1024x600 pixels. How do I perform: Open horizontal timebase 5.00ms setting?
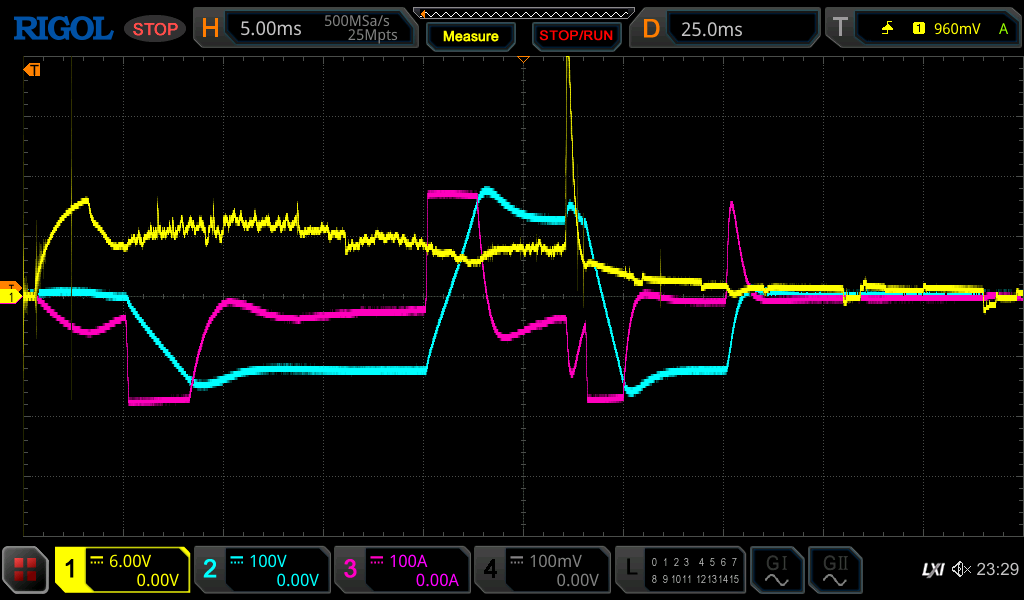pyautogui.click(x=307, y=29)
